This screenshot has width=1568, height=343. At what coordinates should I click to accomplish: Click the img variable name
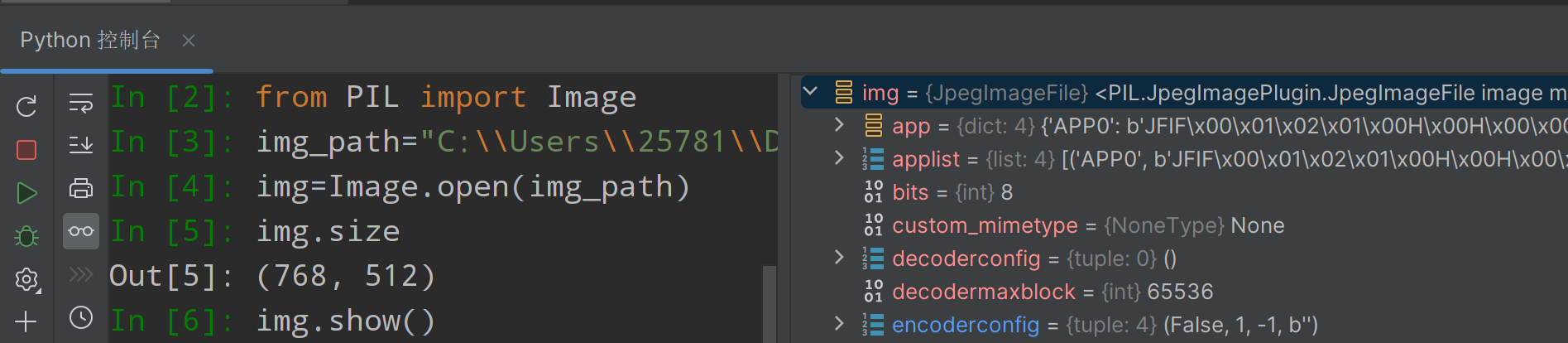(x=880, y=93)
